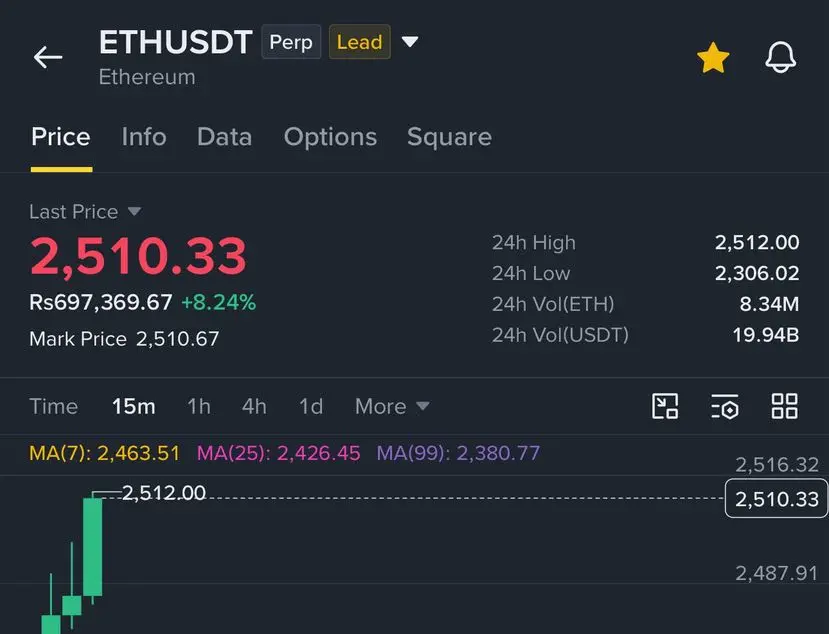Tap the large last price 2,510.33

coord(139,256)
